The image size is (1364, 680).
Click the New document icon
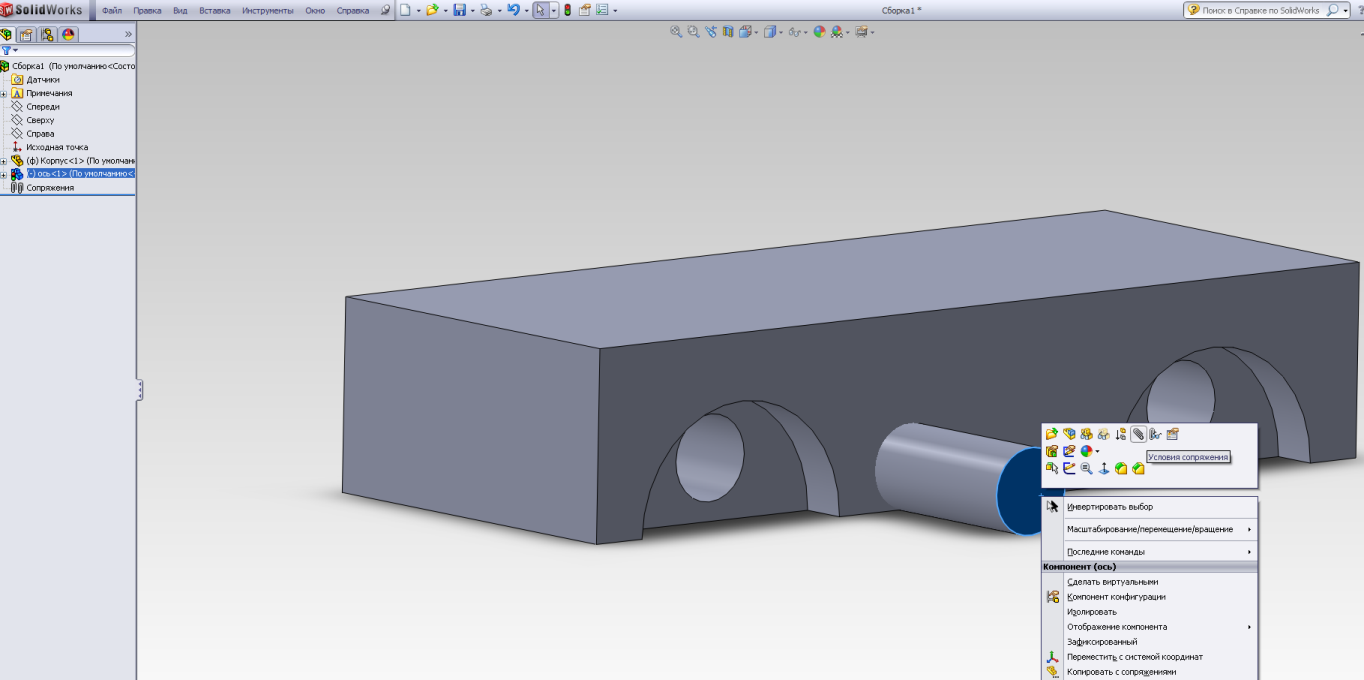click(x=406, y=10)
